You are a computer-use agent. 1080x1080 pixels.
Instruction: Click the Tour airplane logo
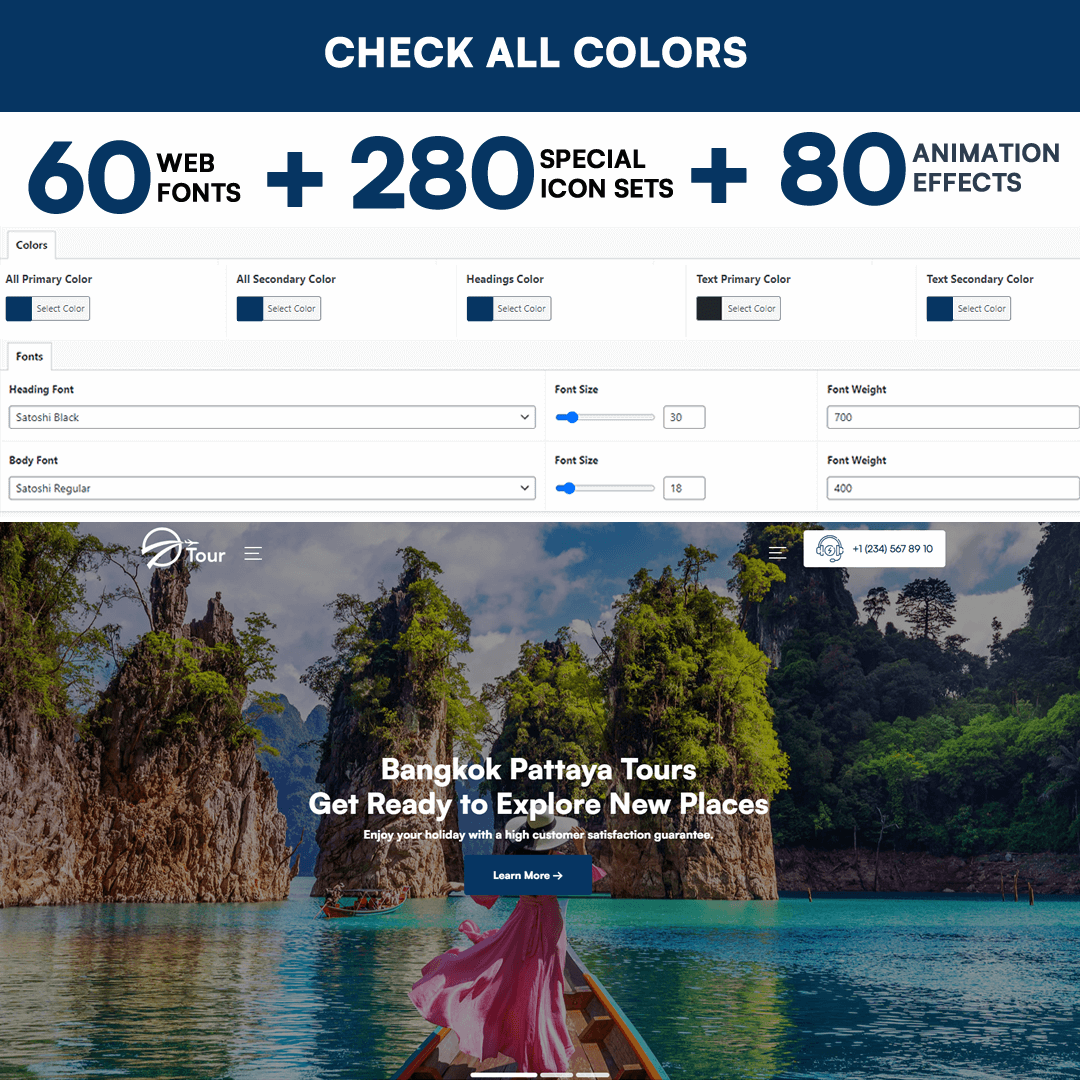183,548
